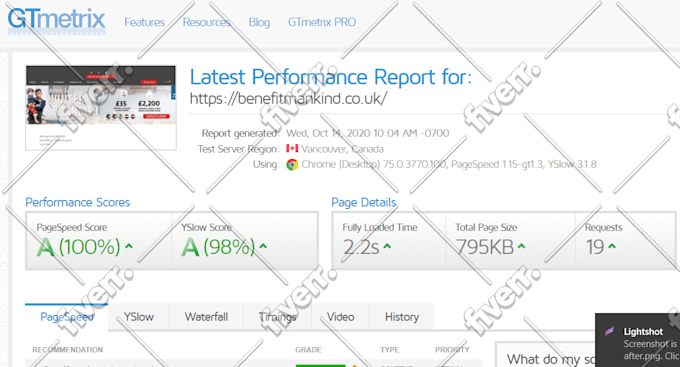This screenshot has width=680, height=367.
Task: Click the Chrome browser icon
Action: pos(292,165)
